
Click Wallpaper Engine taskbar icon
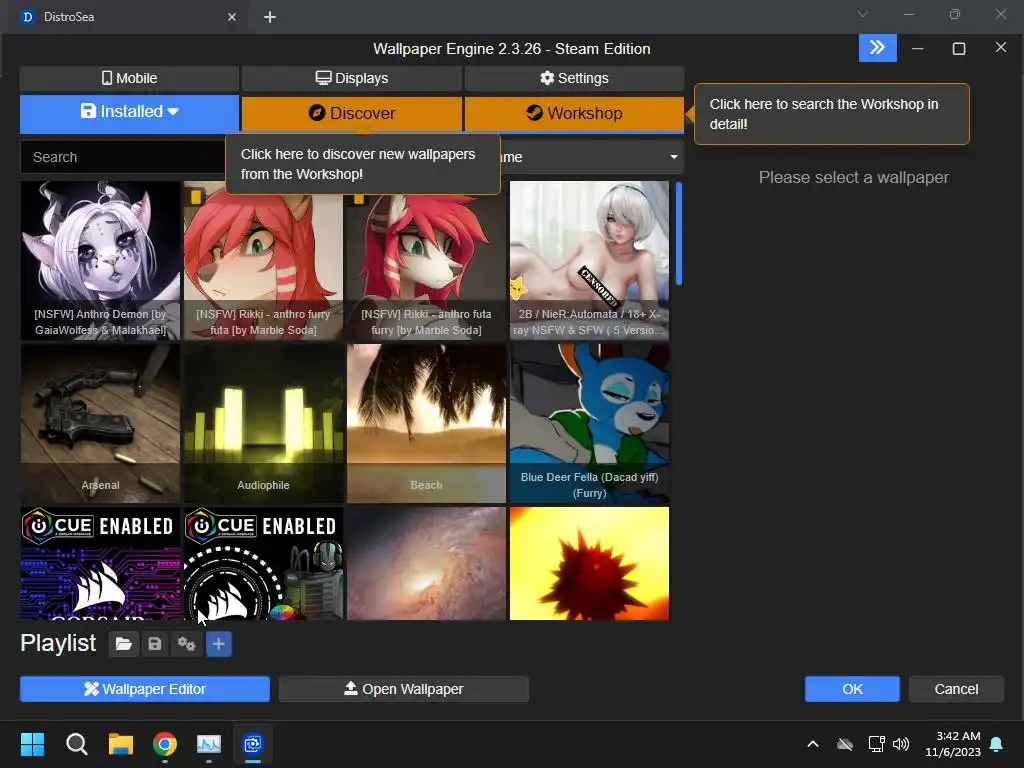coord(253,744)
